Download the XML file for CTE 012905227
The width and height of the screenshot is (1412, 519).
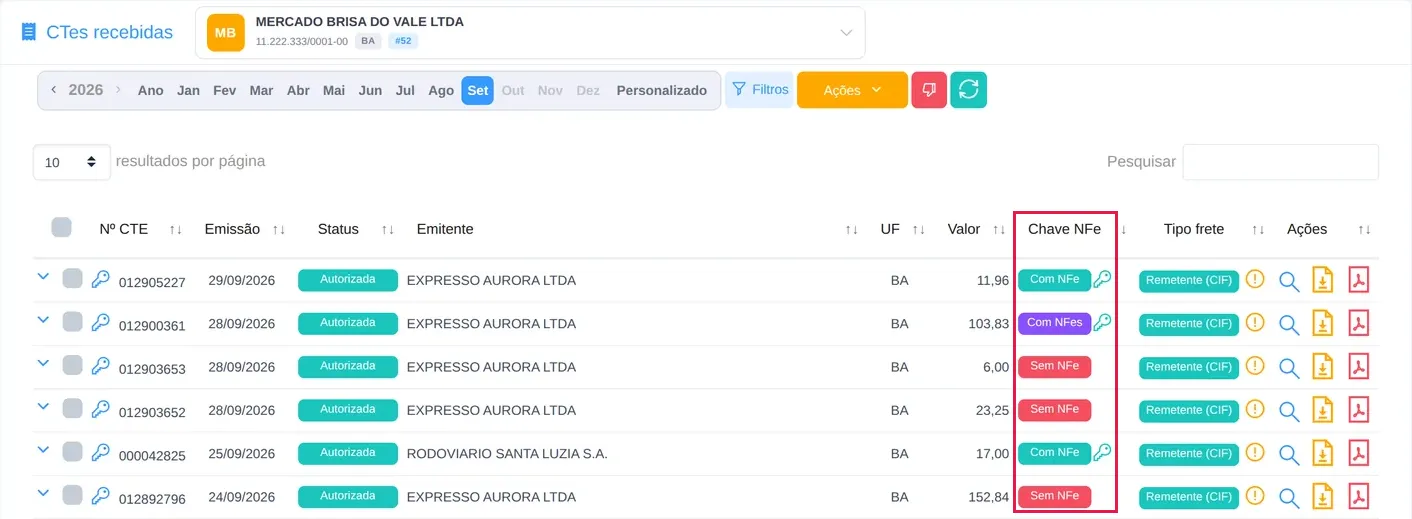1323,280
